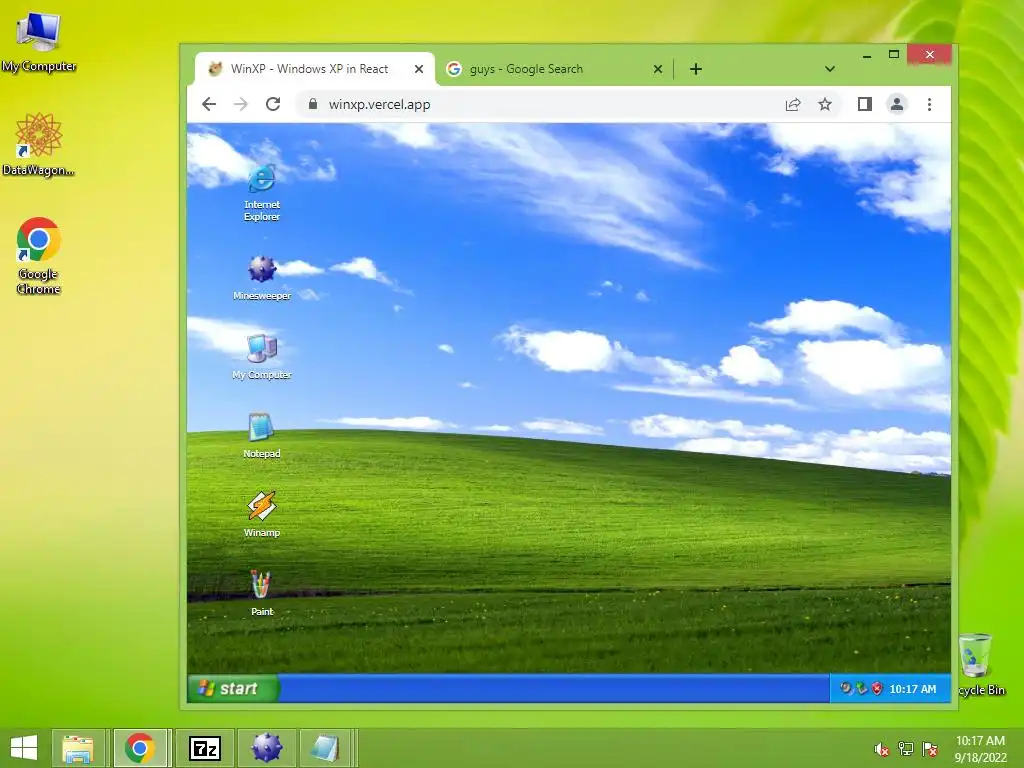Open Internet Explorer icon on XP desktop
The height and width of the screenshot is (768, 1024).
point(262,193)
